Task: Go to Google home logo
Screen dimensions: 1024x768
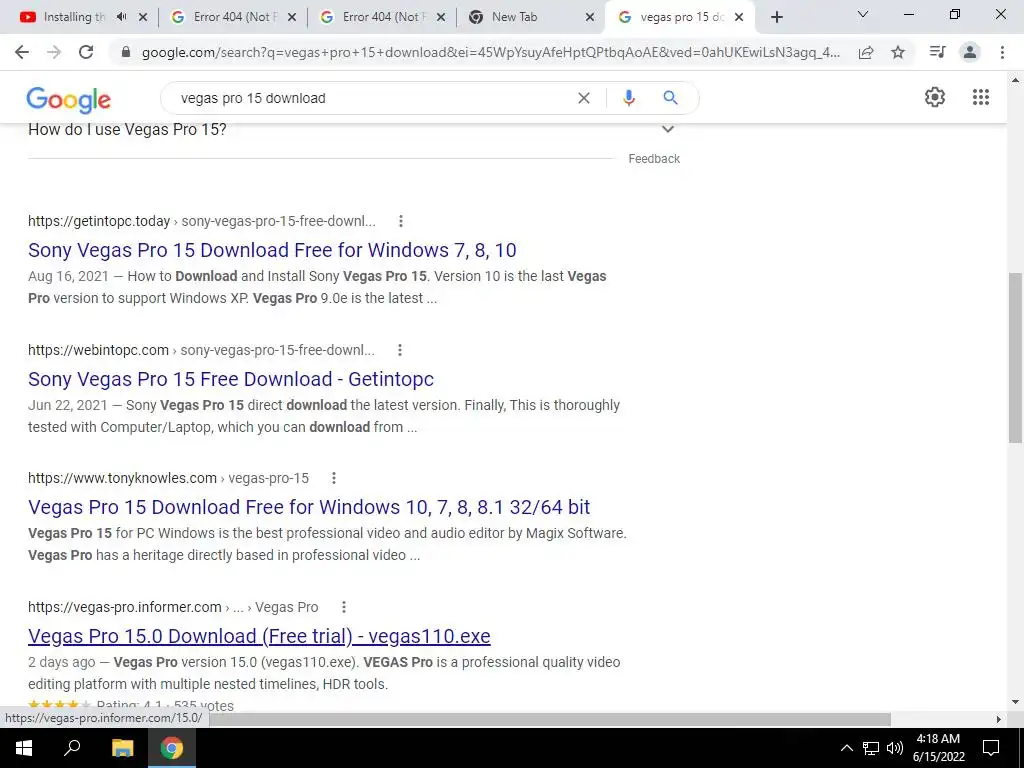Action: [69, 100]
